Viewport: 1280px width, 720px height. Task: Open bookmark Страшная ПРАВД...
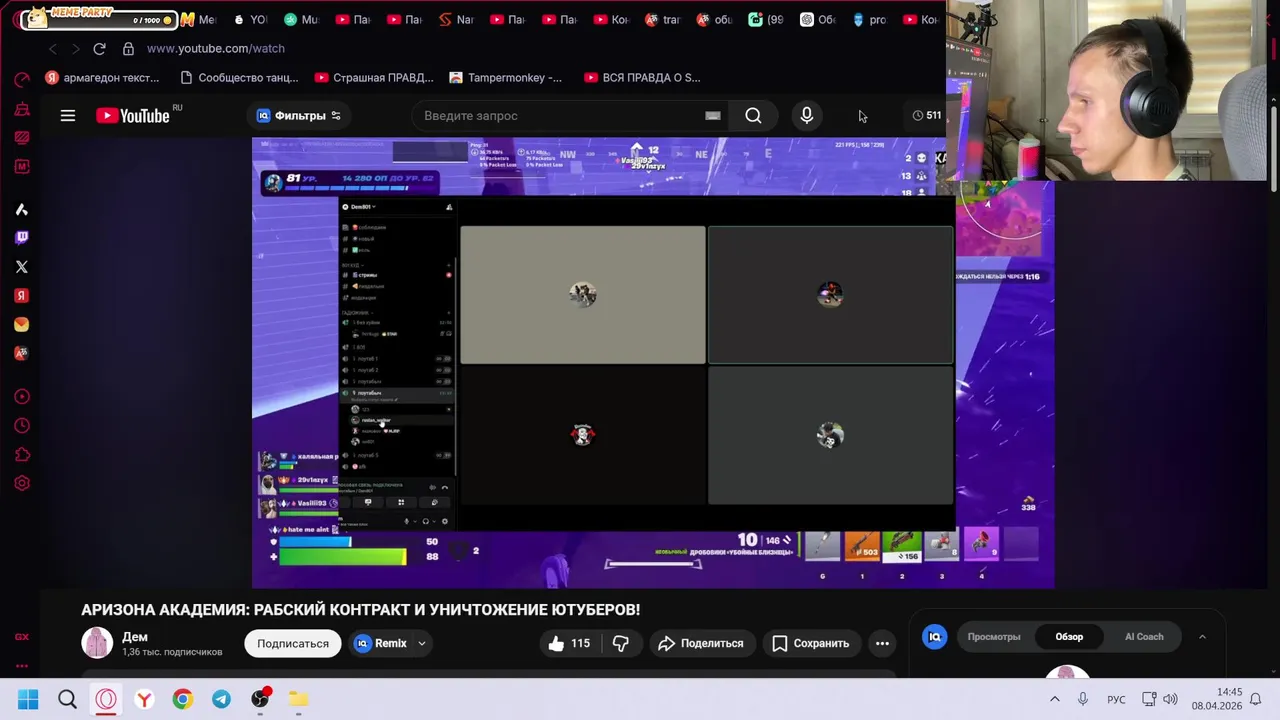[374, 77]
